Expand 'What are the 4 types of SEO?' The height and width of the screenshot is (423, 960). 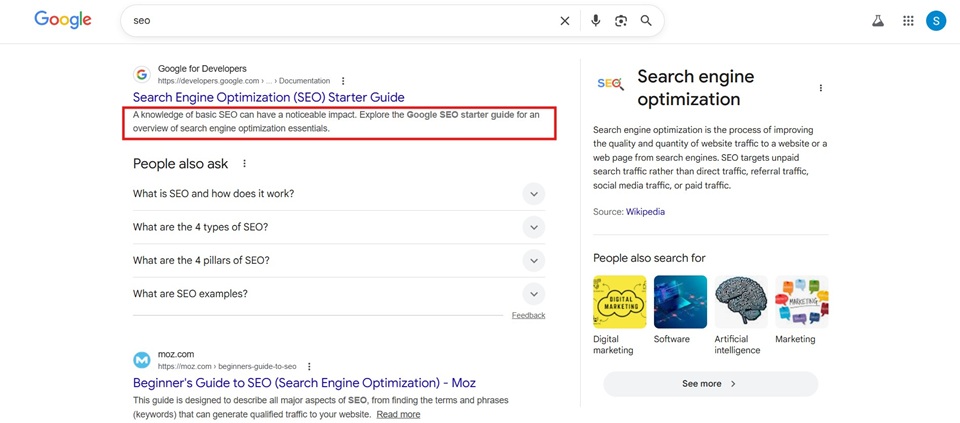coord(339,227)
